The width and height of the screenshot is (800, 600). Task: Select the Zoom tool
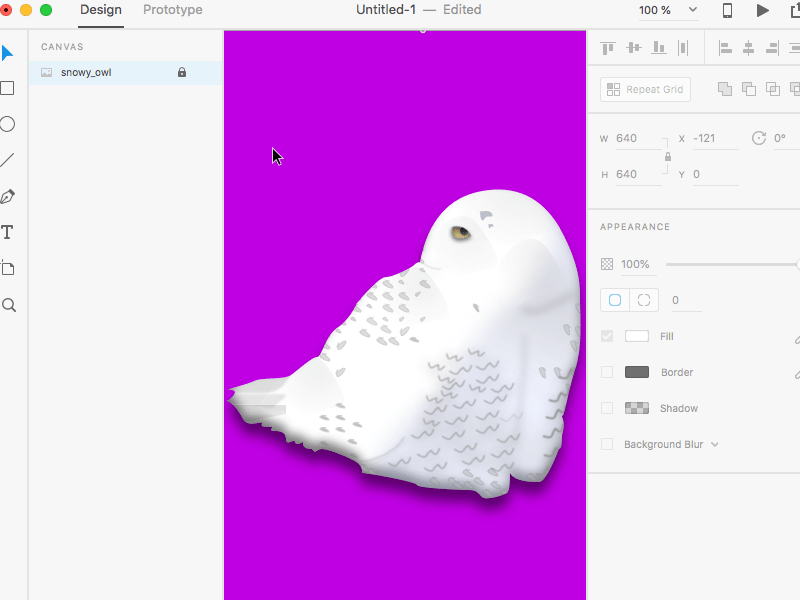click(8, 305)
